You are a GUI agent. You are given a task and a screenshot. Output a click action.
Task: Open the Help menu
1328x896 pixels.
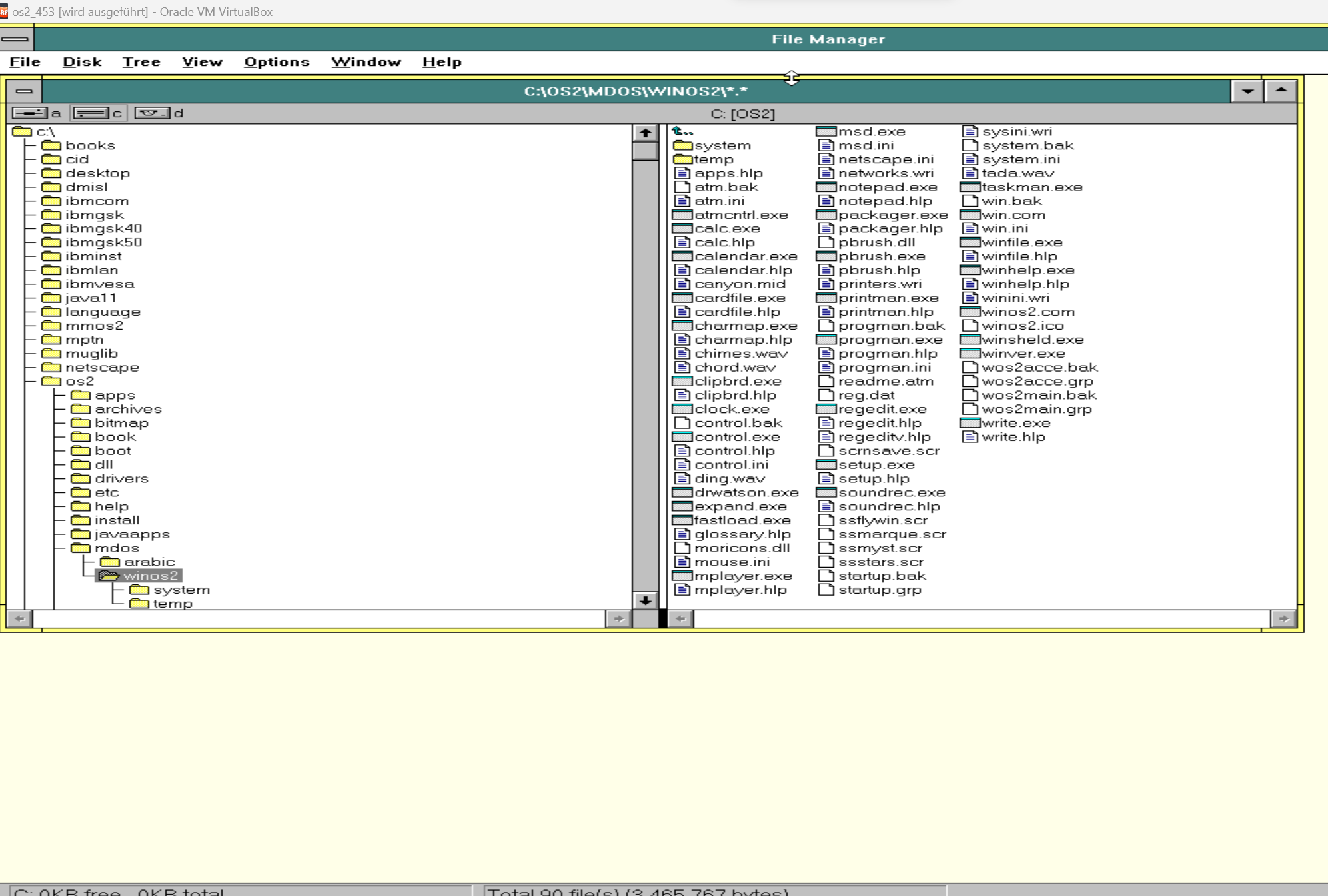[x=442, y=62]
